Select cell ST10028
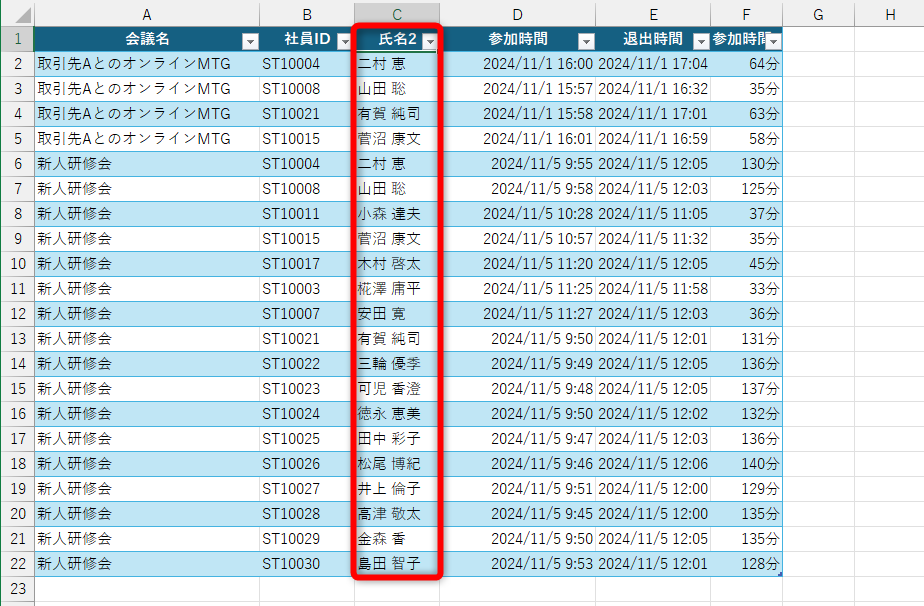 [x=307, y=513]
